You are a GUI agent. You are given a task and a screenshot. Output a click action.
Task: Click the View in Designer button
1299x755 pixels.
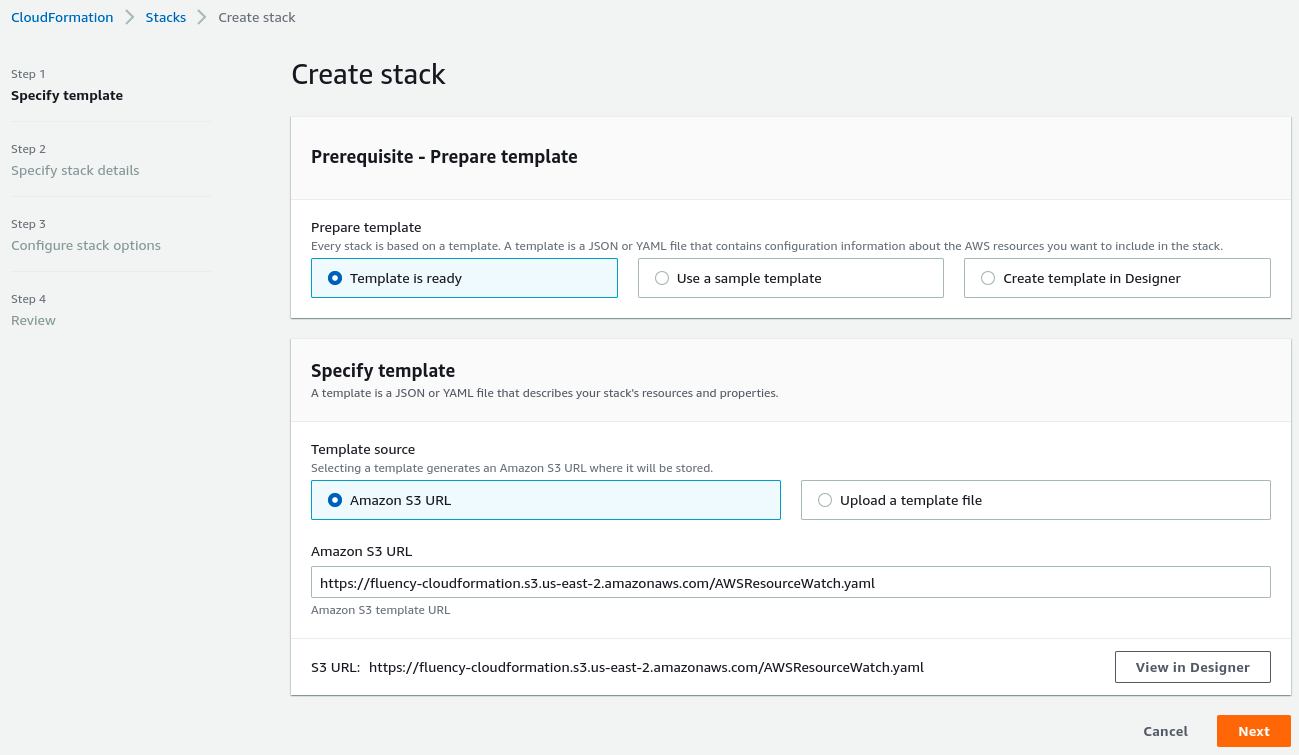click(x=1192, y=667)
